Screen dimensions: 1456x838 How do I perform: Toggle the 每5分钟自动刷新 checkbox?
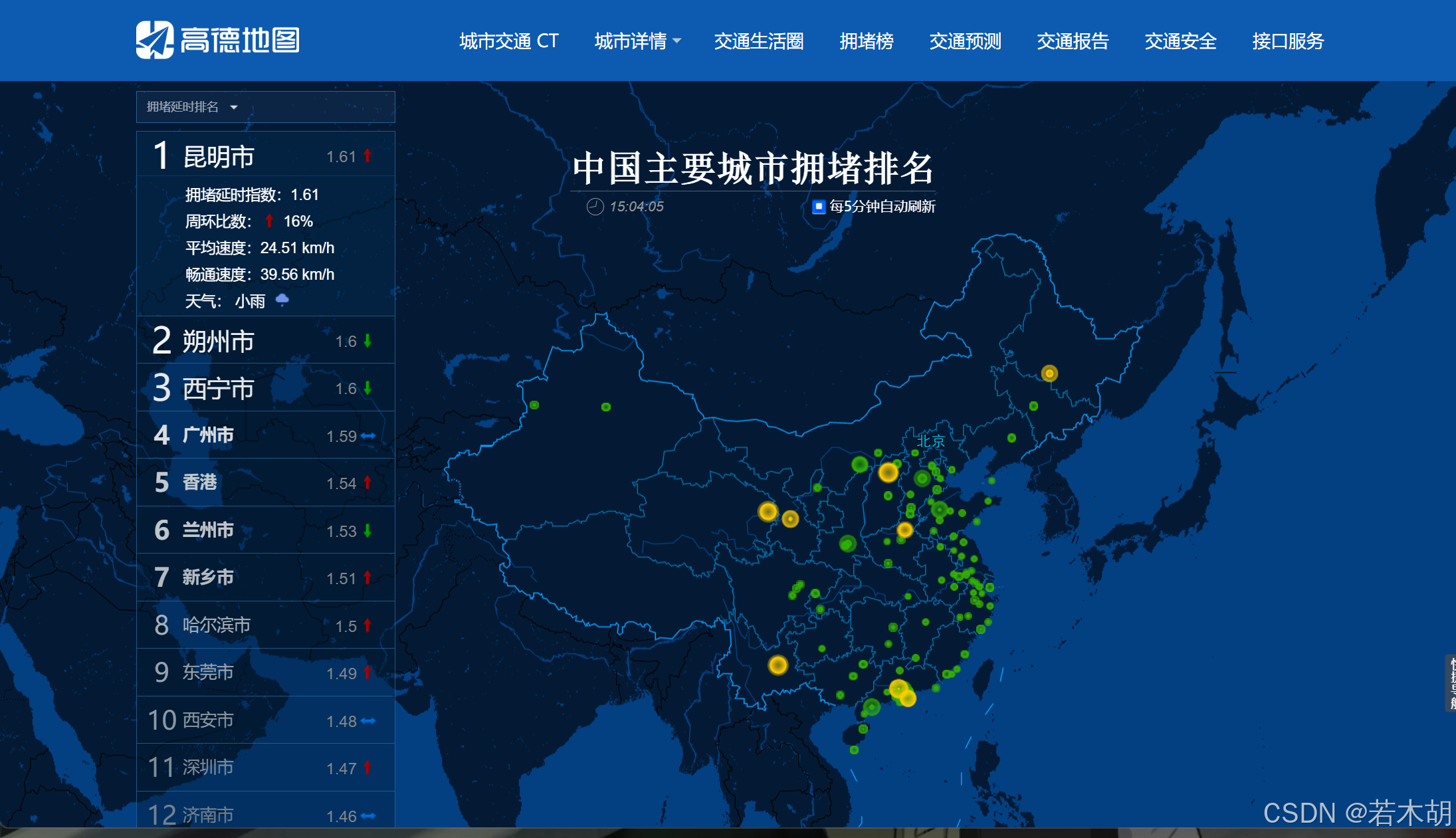[x=819, y=207]
